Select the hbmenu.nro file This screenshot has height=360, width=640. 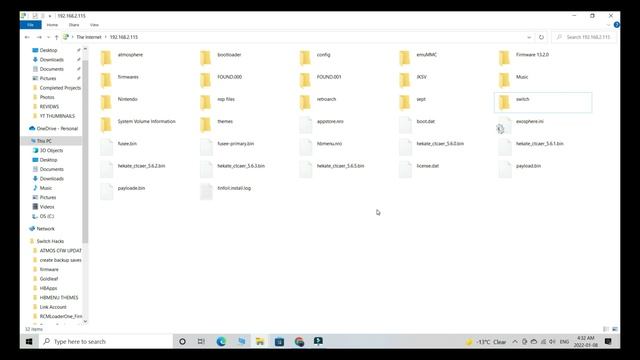(x=329, y=144)
